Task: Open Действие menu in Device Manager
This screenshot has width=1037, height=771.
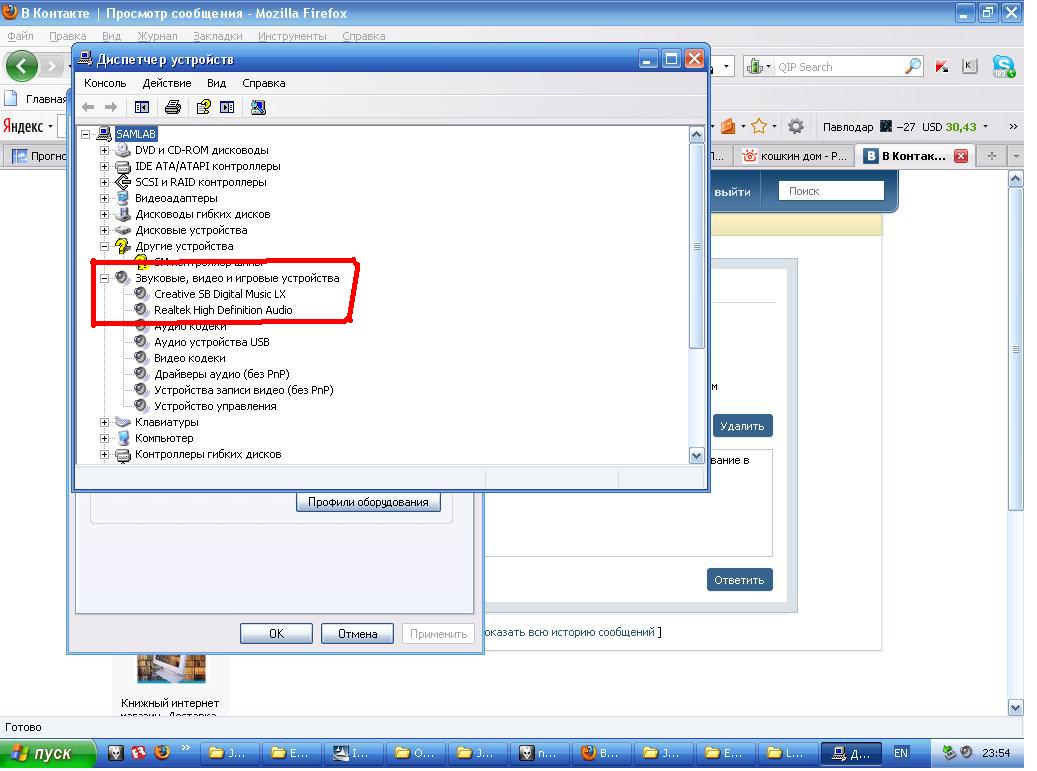Action: tap(167, 83)
